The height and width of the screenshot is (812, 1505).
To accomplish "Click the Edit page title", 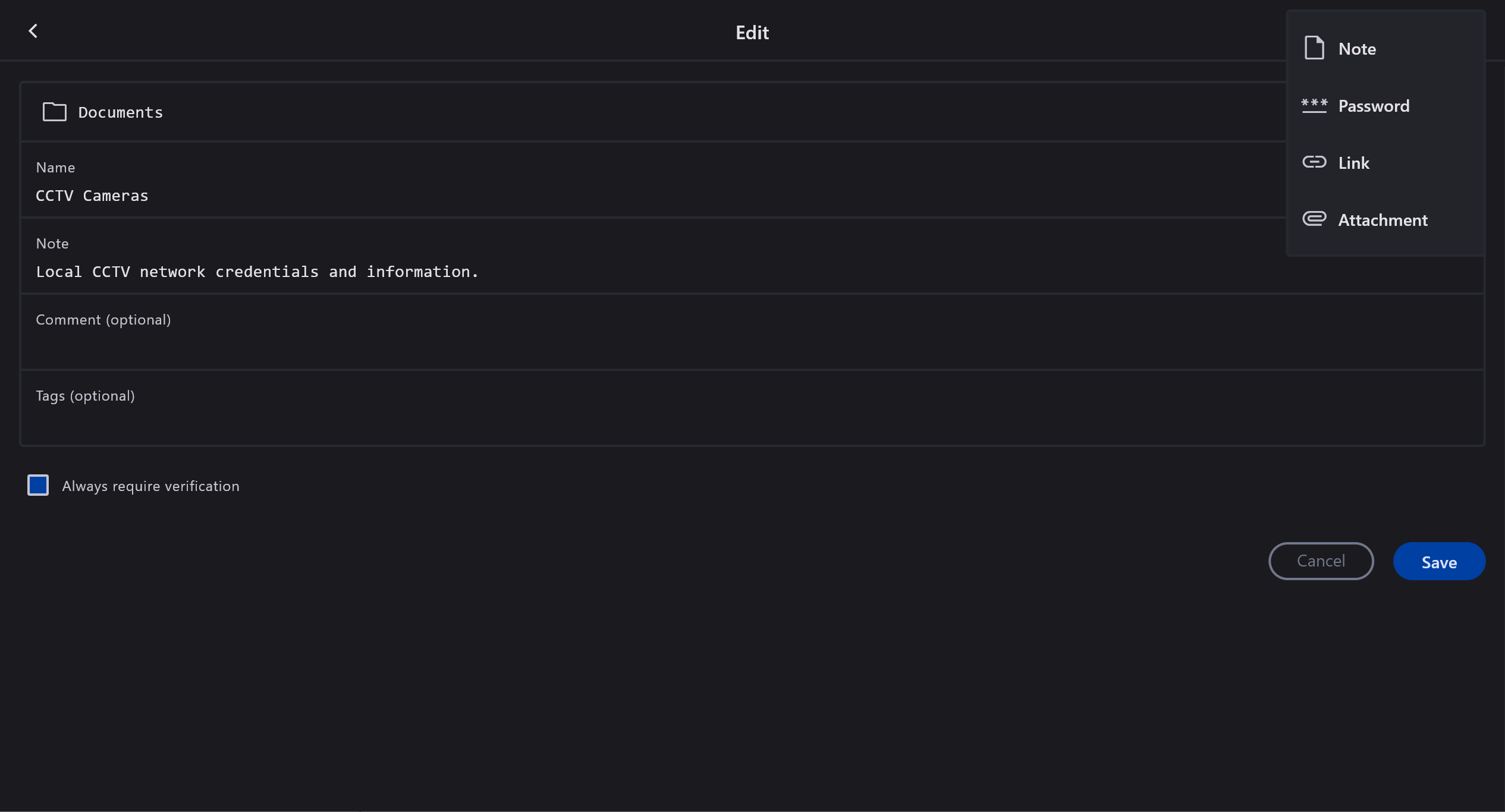I will click(x=752, y=33).
